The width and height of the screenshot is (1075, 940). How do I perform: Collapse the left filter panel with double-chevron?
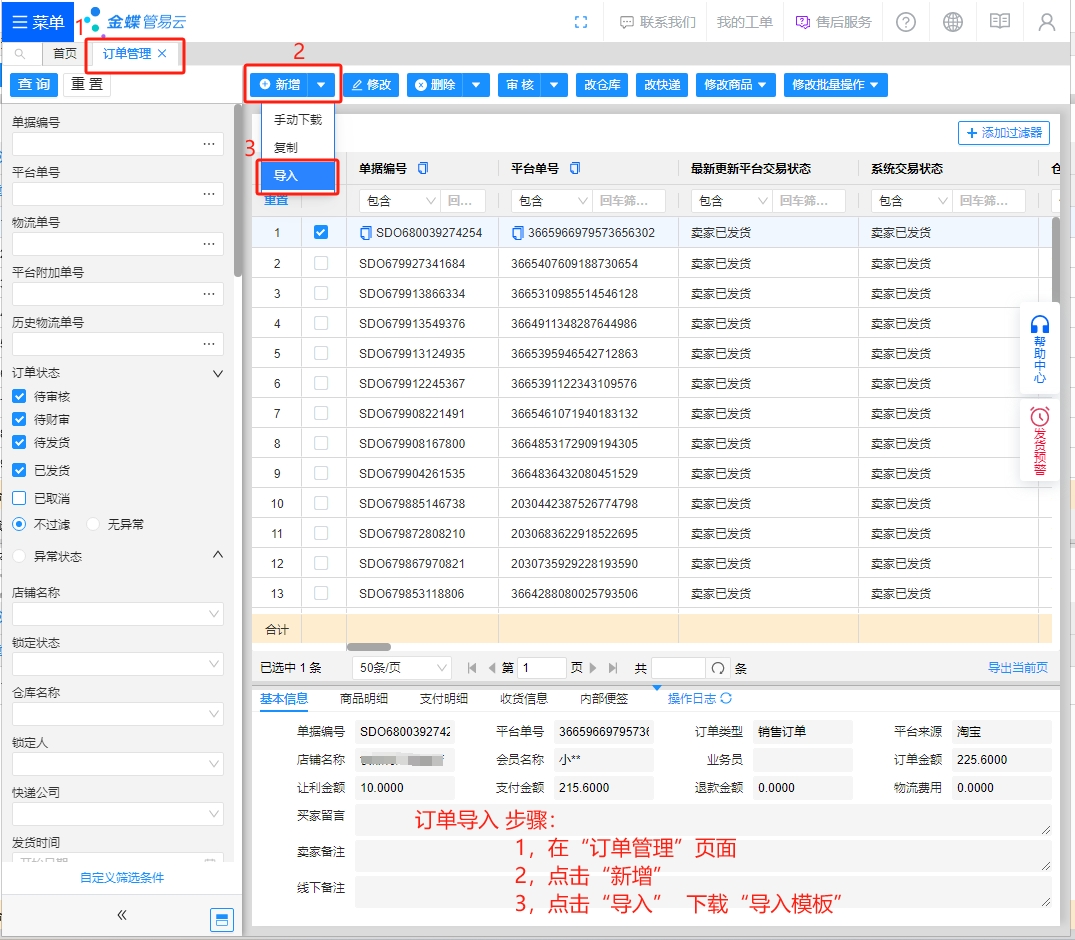point(122,914)
